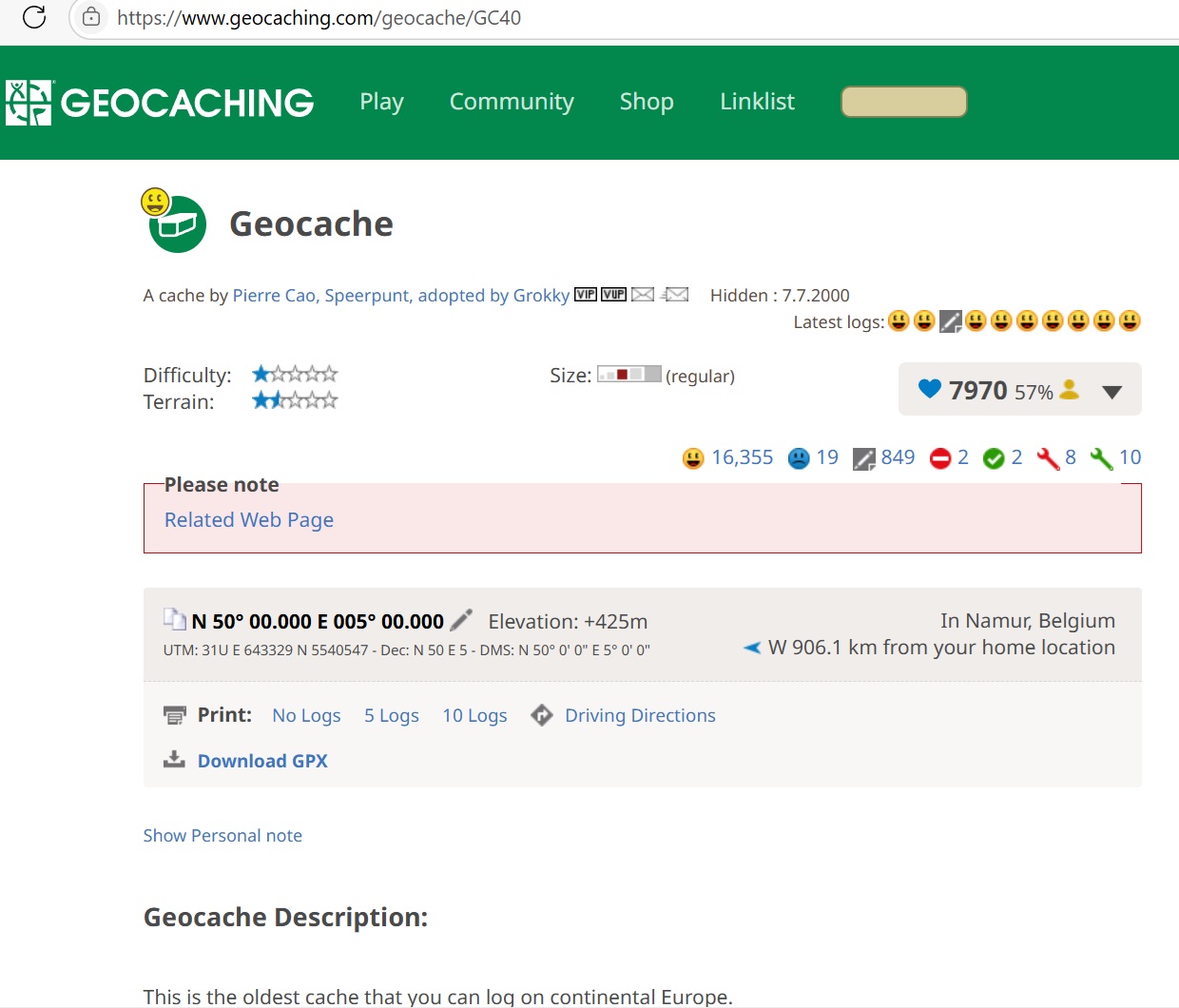
Task: Click the Driving Directions link
Action: [x=639, y=716]
